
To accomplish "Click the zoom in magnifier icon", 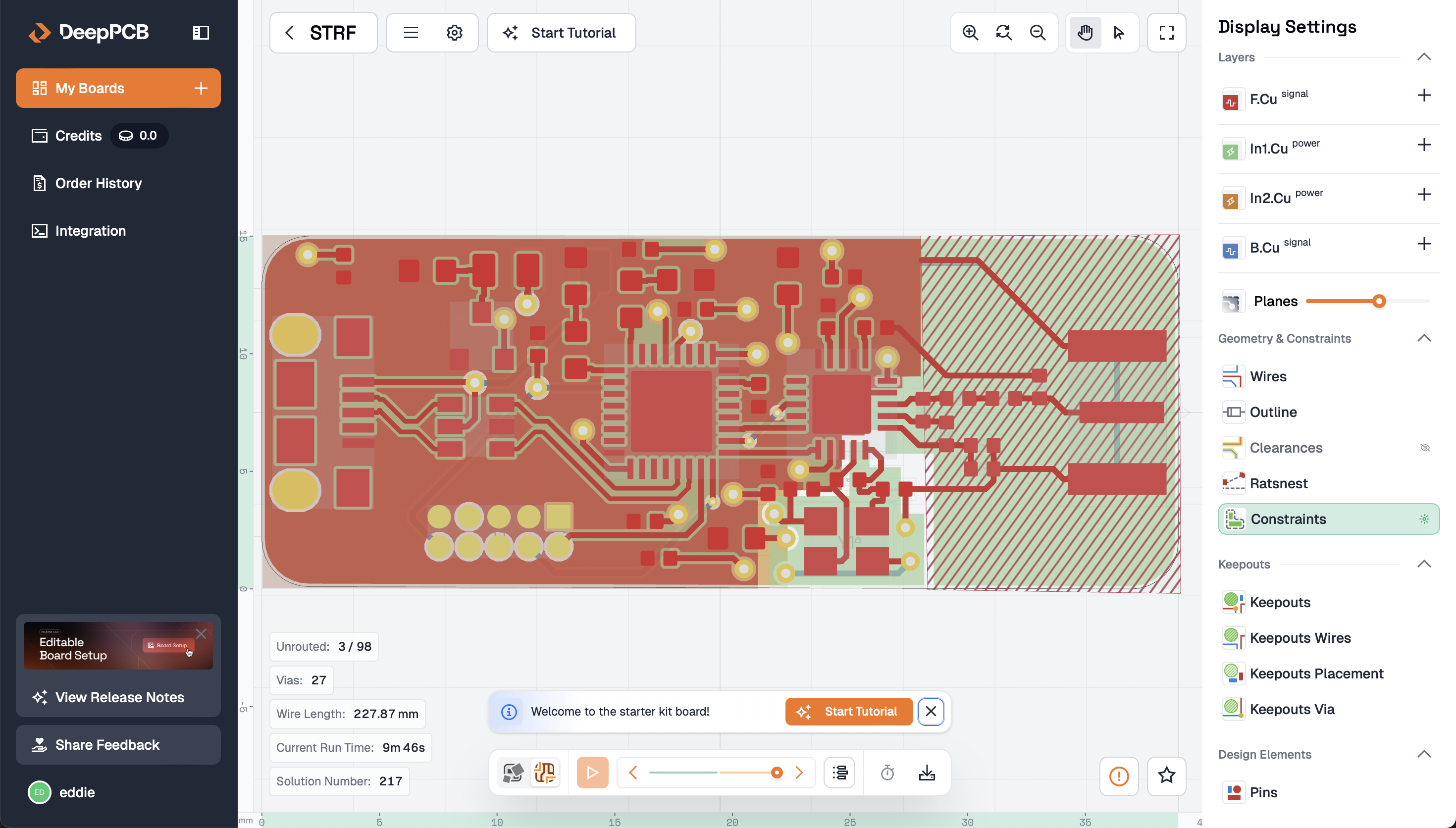I will click(970, 32).
